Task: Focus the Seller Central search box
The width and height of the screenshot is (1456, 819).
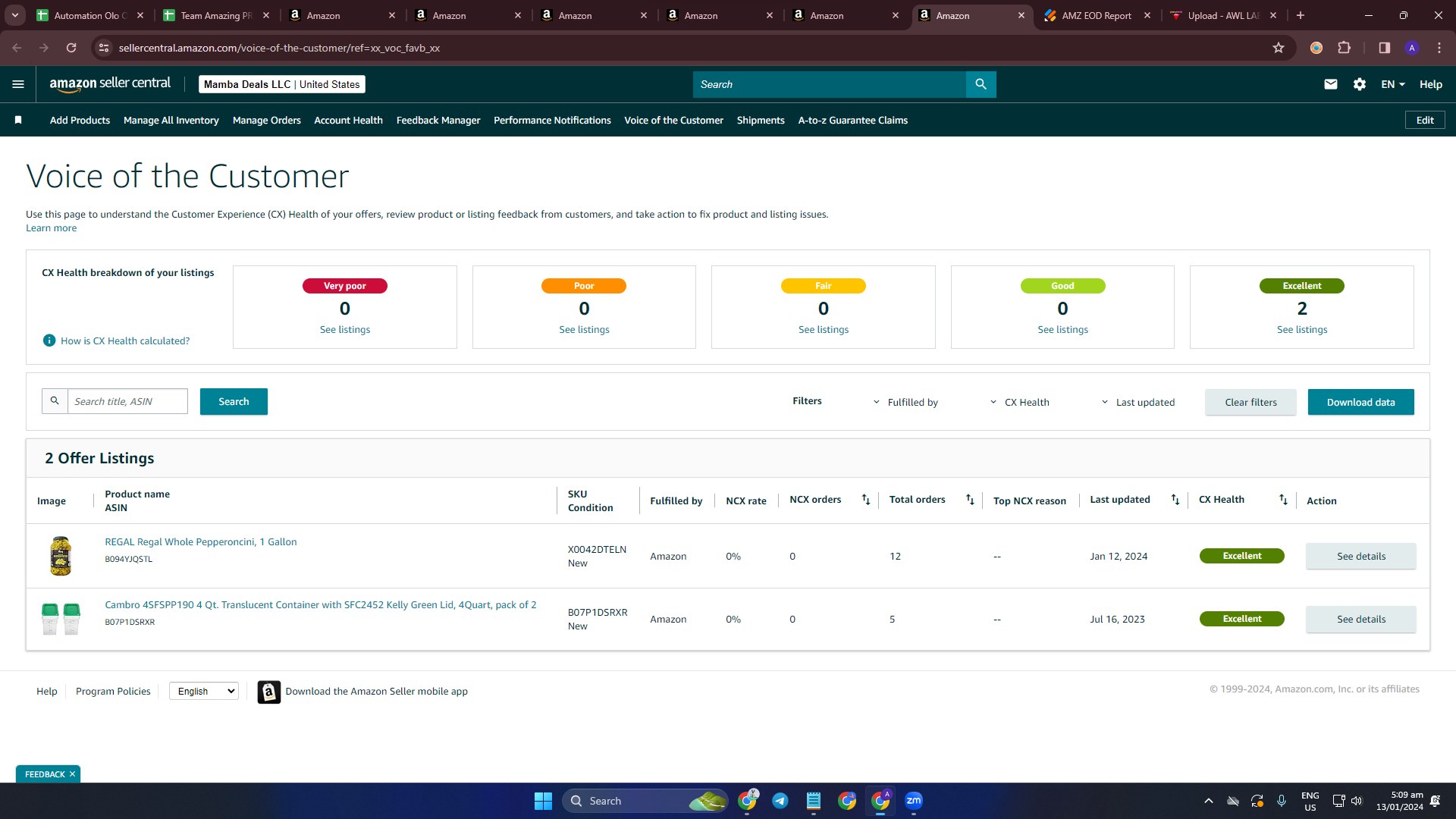Action: coord(830,84)
